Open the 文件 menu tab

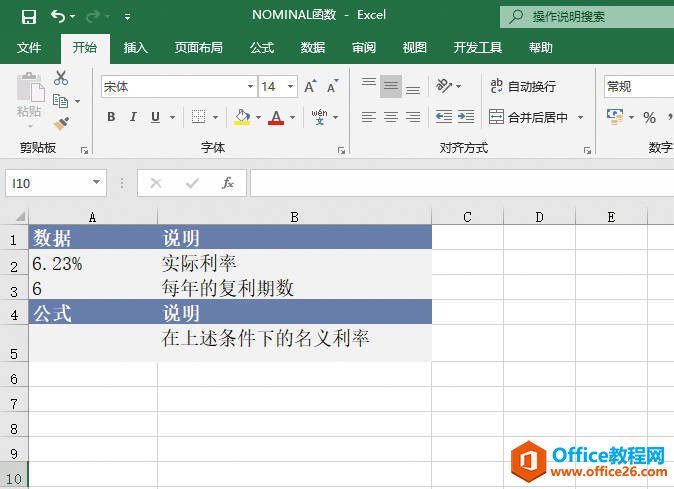coord(29,47)
